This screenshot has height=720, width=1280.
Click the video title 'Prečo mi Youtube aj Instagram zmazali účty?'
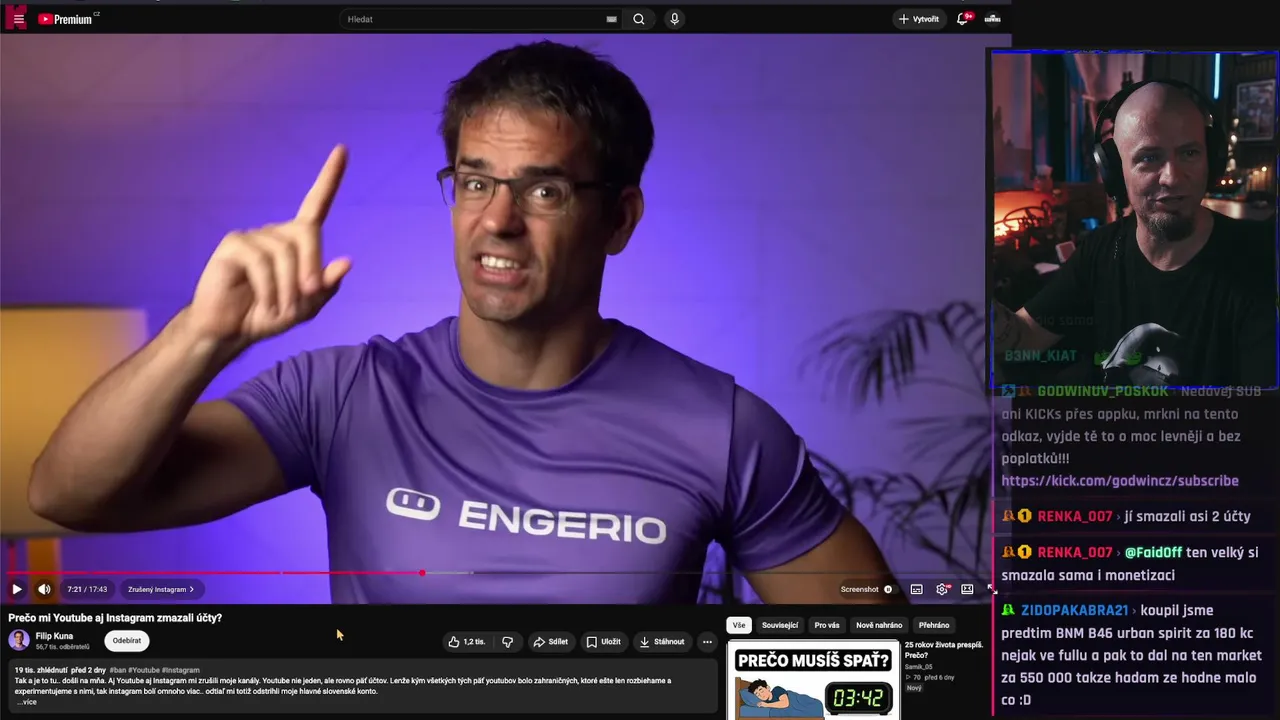click(115, 618)
